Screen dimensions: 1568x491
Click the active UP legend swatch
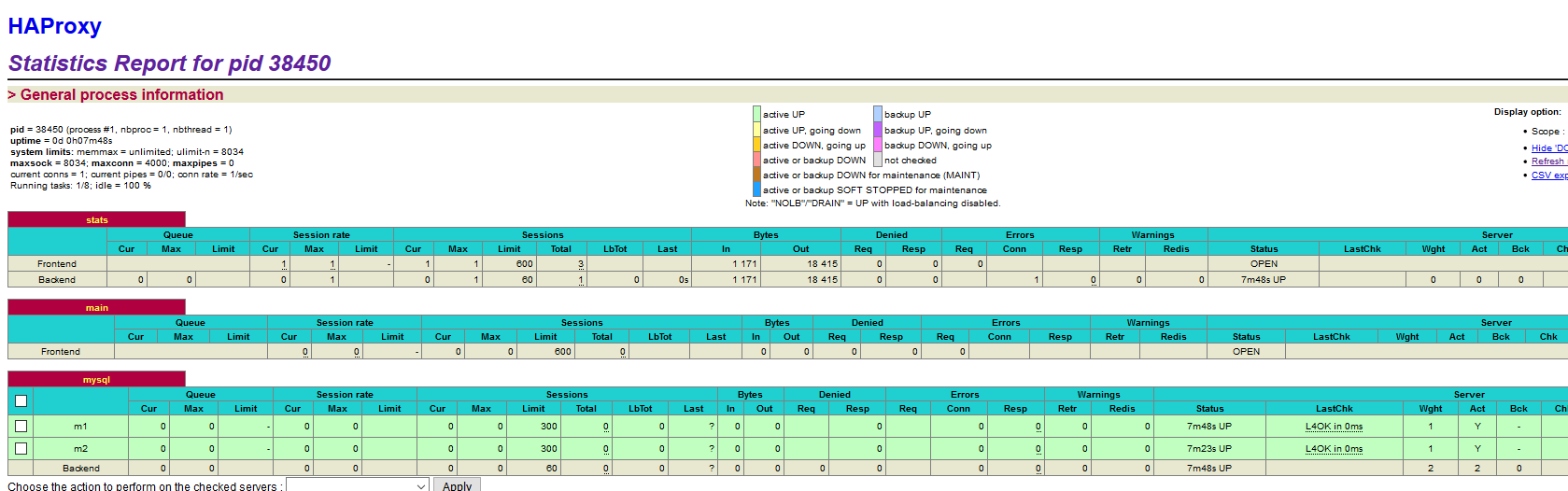pos(757,114)
